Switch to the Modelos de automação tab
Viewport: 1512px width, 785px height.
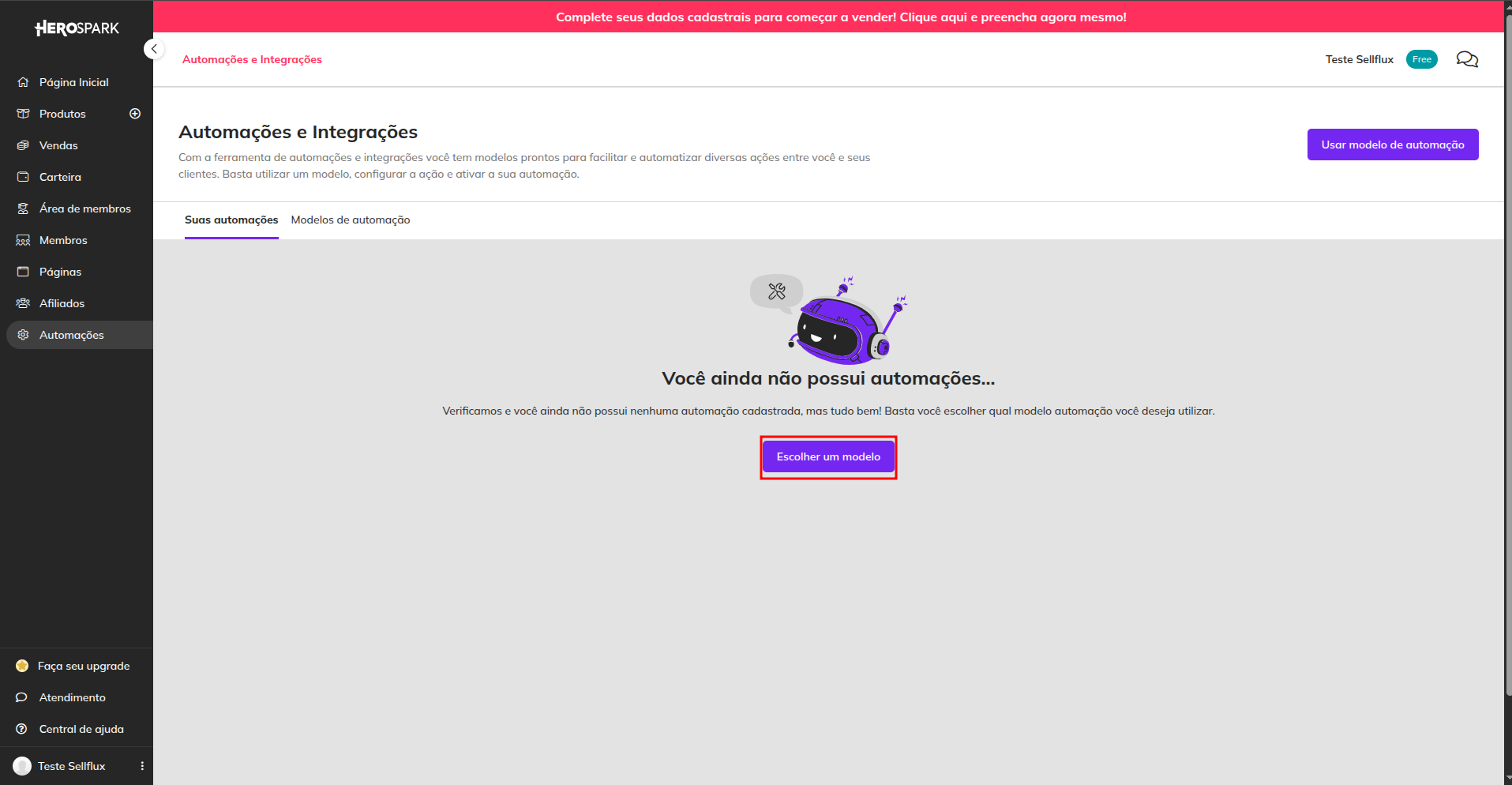[x=351, y=220]
